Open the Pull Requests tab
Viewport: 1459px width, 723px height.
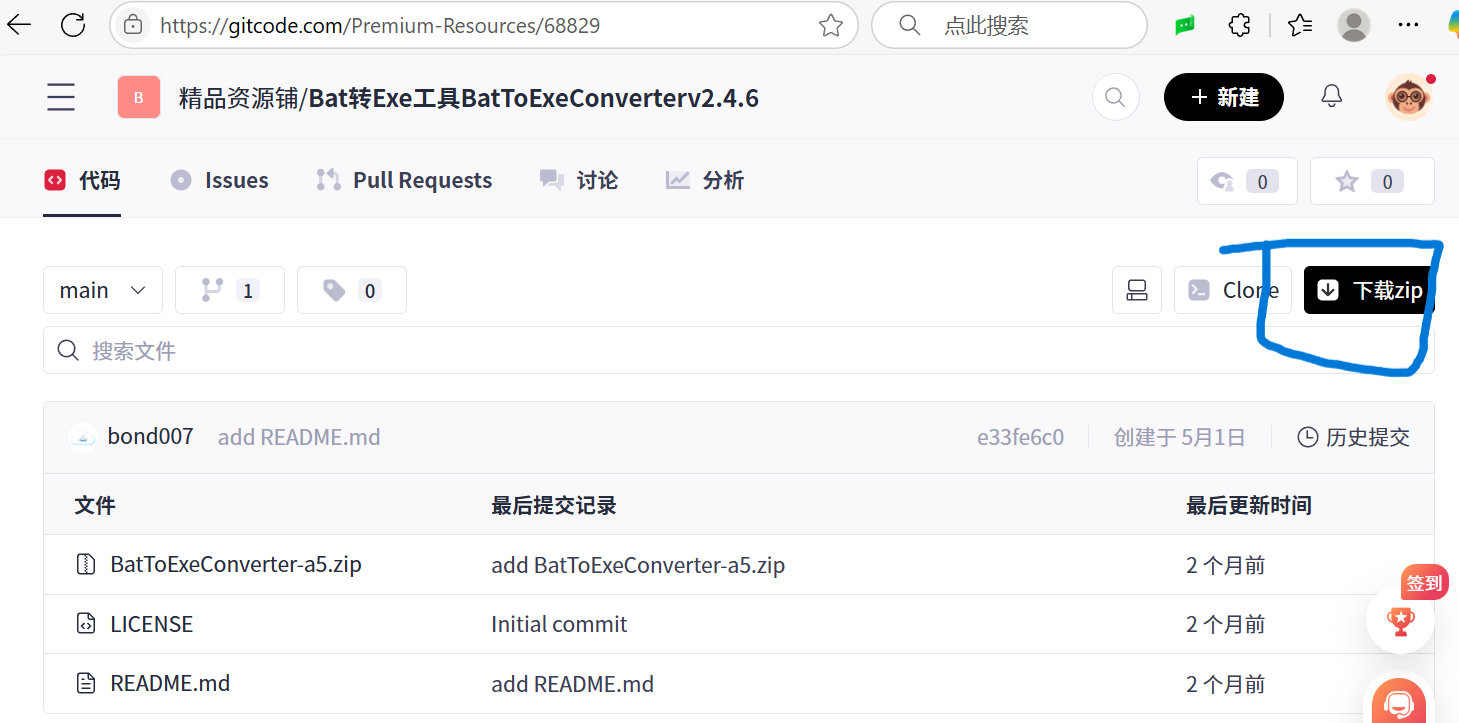coord(404,180)
